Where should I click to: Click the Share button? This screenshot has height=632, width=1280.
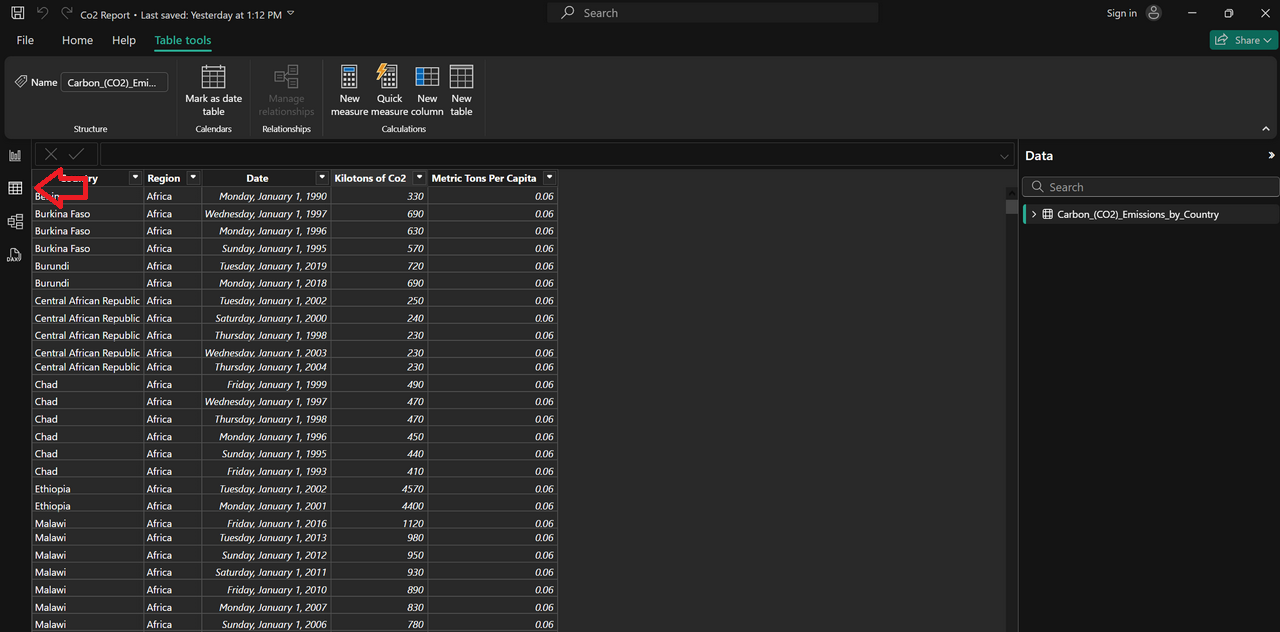coord(1244,40)
